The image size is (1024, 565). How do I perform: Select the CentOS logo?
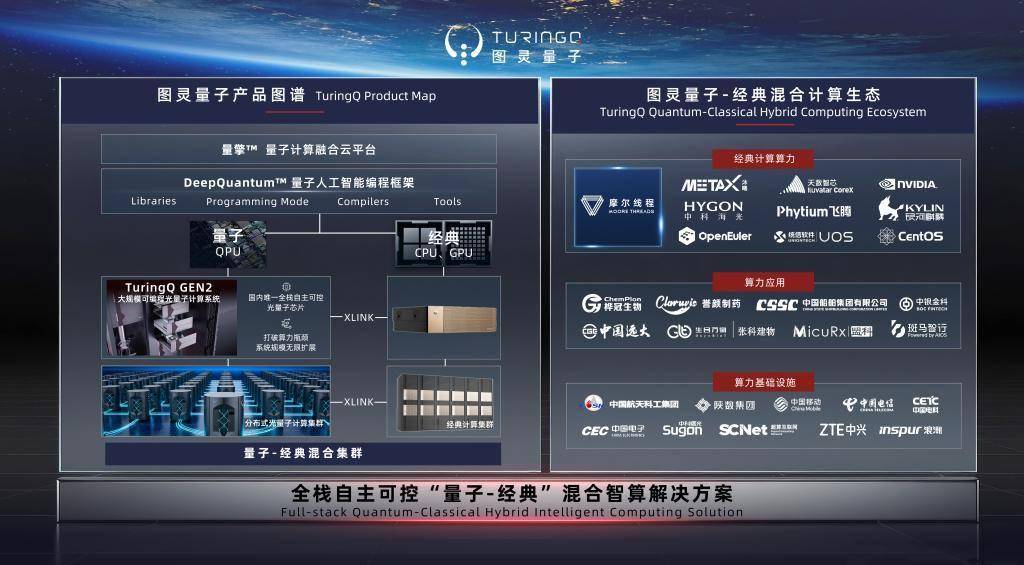[910, 236]
